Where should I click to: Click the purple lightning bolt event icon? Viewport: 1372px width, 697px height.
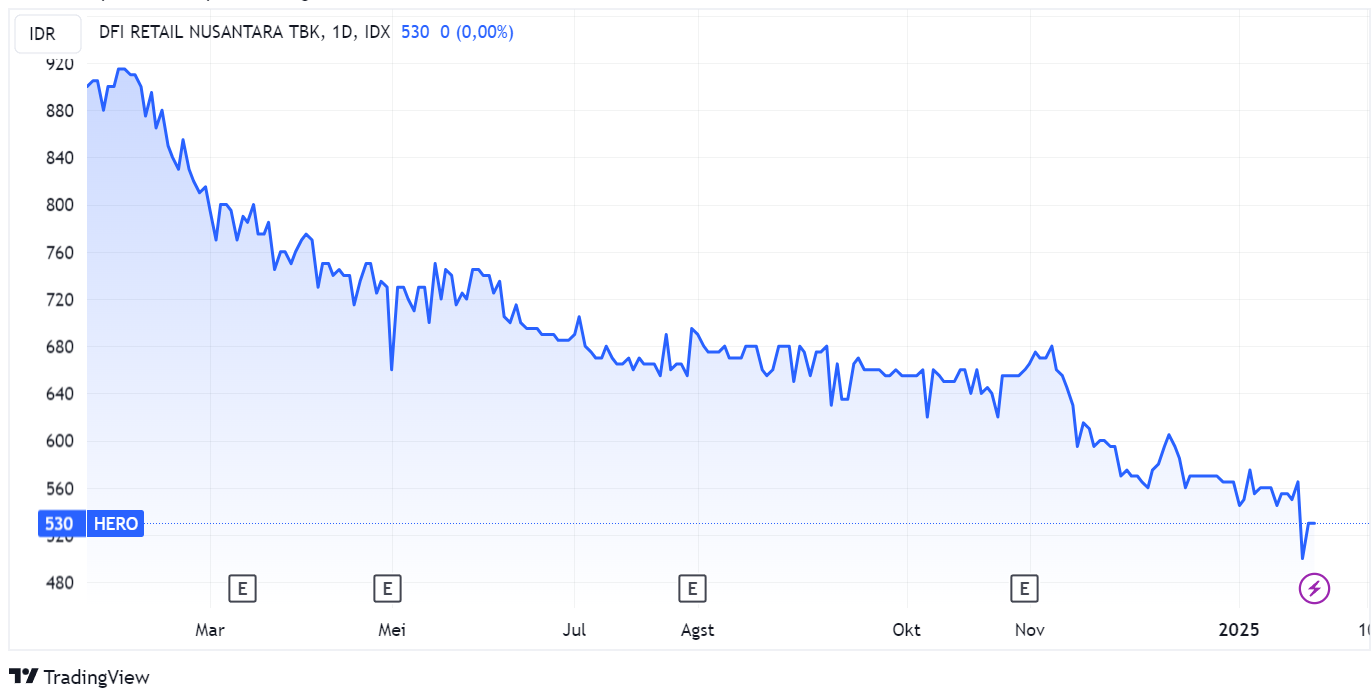[1314, 588]
